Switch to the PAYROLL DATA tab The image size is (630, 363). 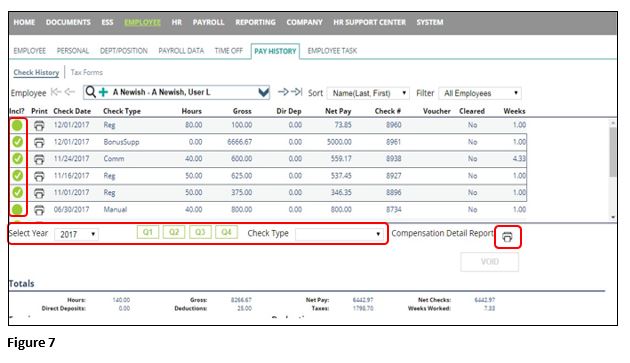pyautogui.click(x=181, y=51)
